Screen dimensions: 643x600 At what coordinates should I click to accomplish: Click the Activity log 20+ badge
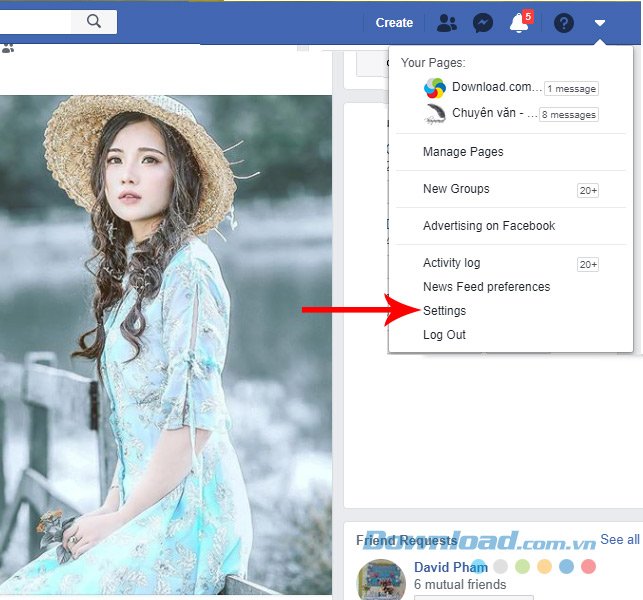tap(588, 264)
